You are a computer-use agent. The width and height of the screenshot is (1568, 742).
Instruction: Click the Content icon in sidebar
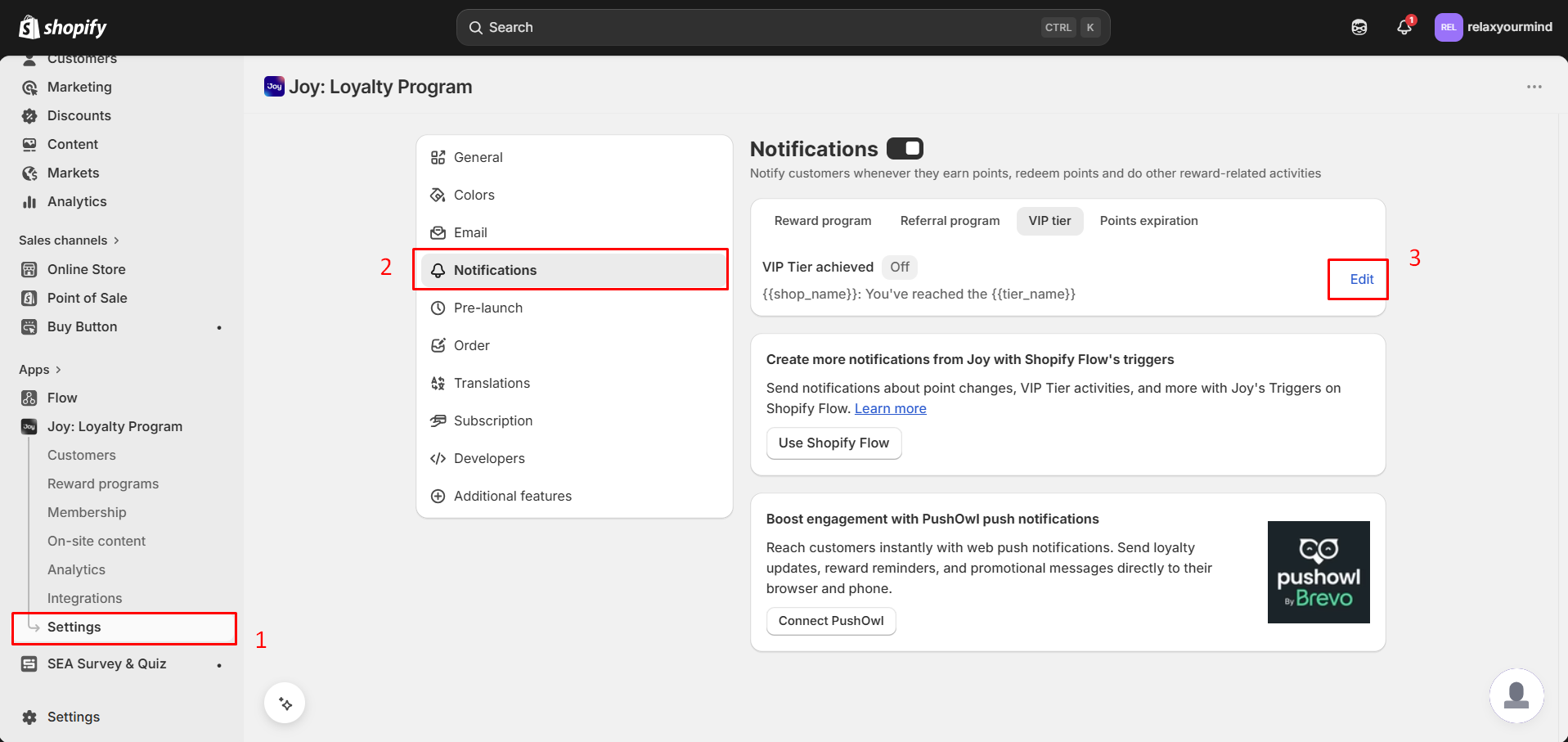coord(29,145)
